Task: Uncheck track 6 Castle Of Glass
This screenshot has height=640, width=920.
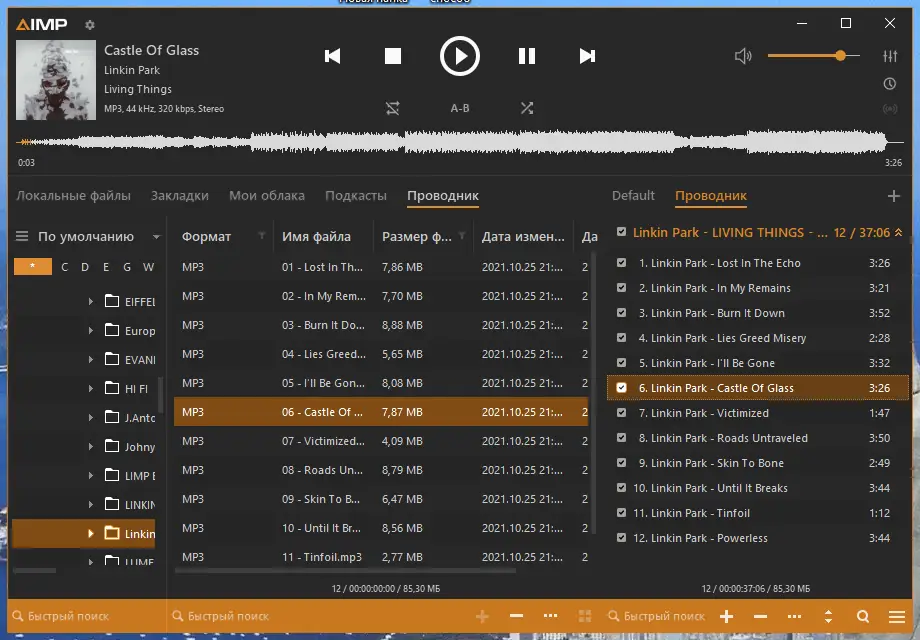Action: point(621,388)
